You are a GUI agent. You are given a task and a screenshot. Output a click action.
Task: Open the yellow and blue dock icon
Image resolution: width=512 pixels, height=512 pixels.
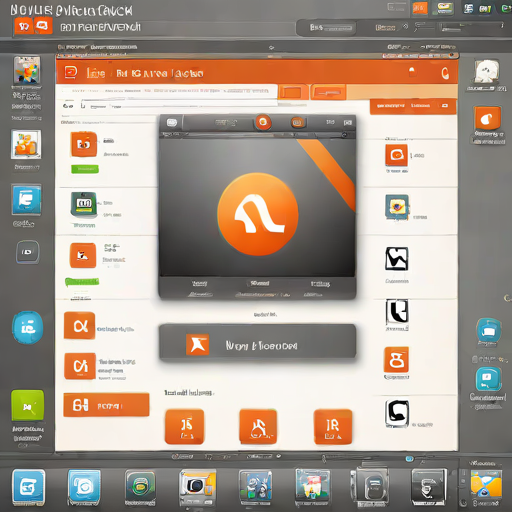click(486, 484)
